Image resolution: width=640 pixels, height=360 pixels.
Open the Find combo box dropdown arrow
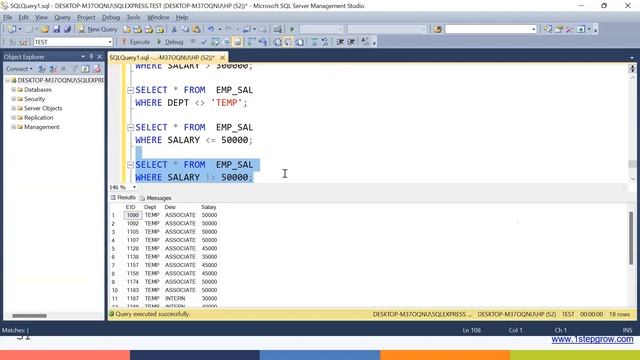coord(533,29)
